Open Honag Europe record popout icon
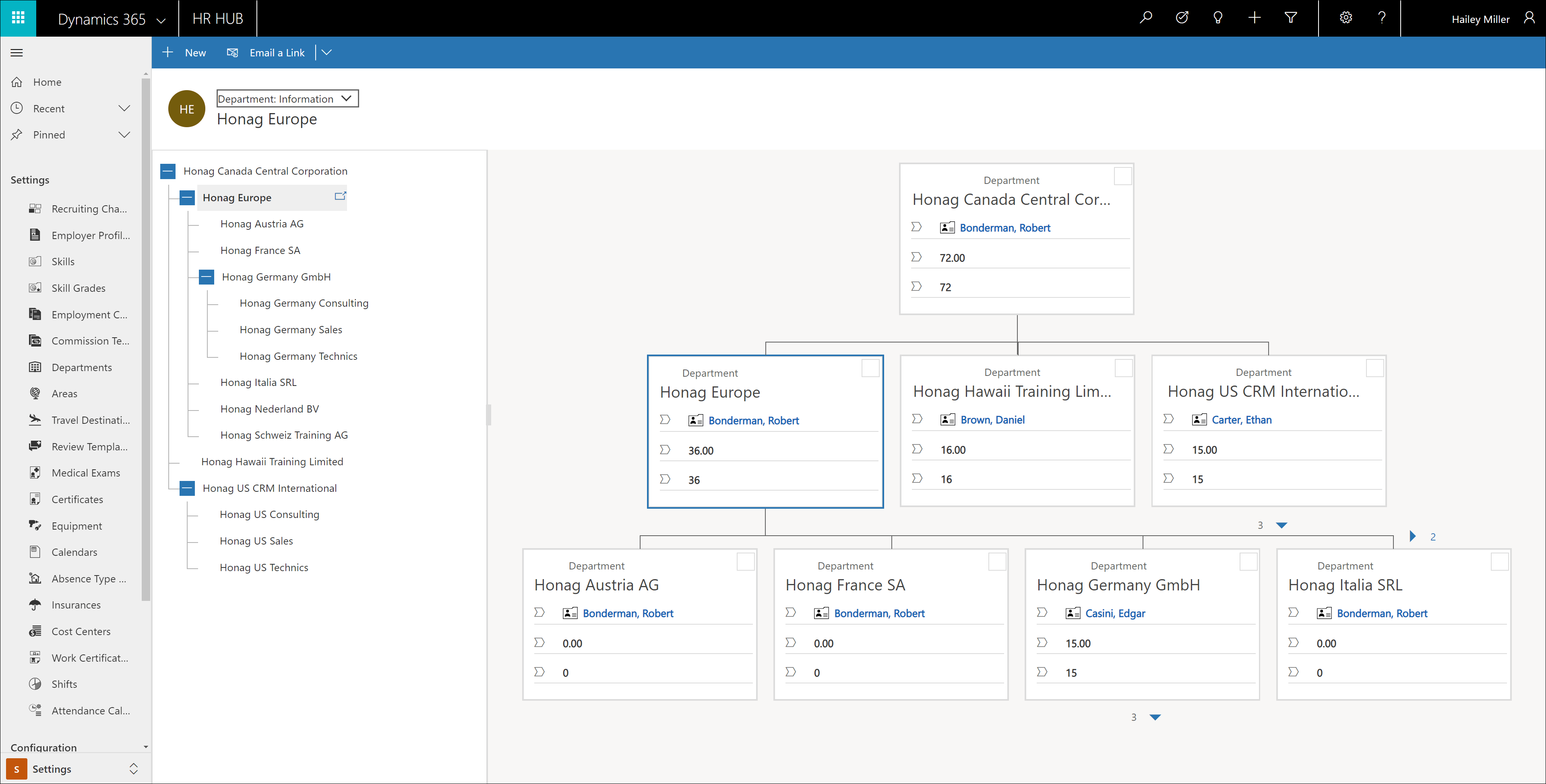This screenshot has height=784, width=1546. pyautogui.click(x=340, y=196)
